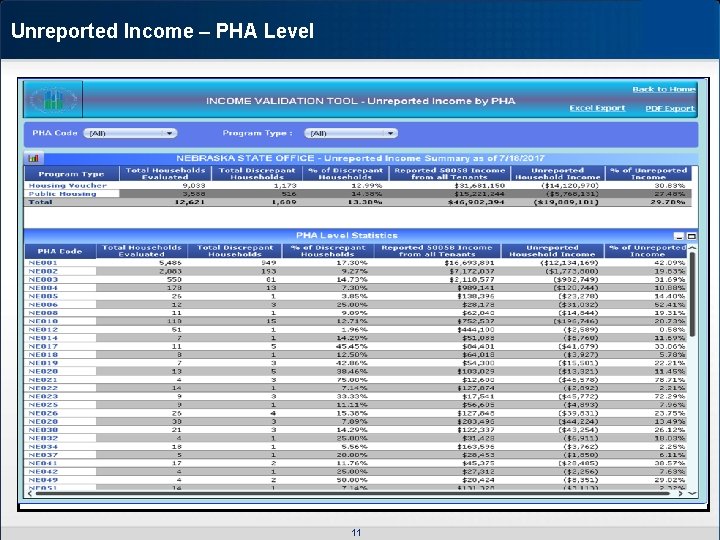
Task: Select the $16,693,891 reported income cell
Action: click(x=469, y=263)
